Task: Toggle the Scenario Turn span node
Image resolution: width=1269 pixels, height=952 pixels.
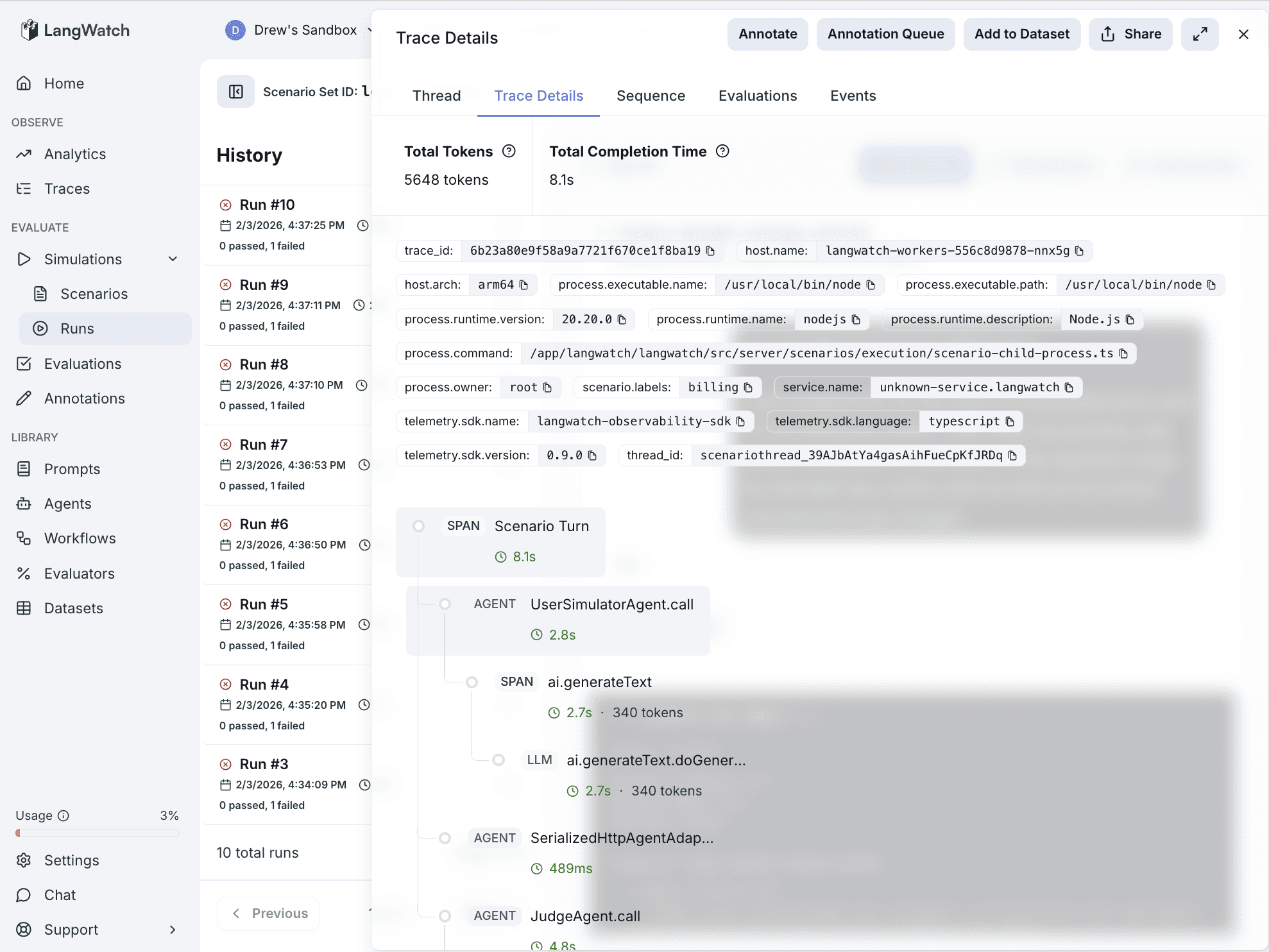Action: click(418, 526)
